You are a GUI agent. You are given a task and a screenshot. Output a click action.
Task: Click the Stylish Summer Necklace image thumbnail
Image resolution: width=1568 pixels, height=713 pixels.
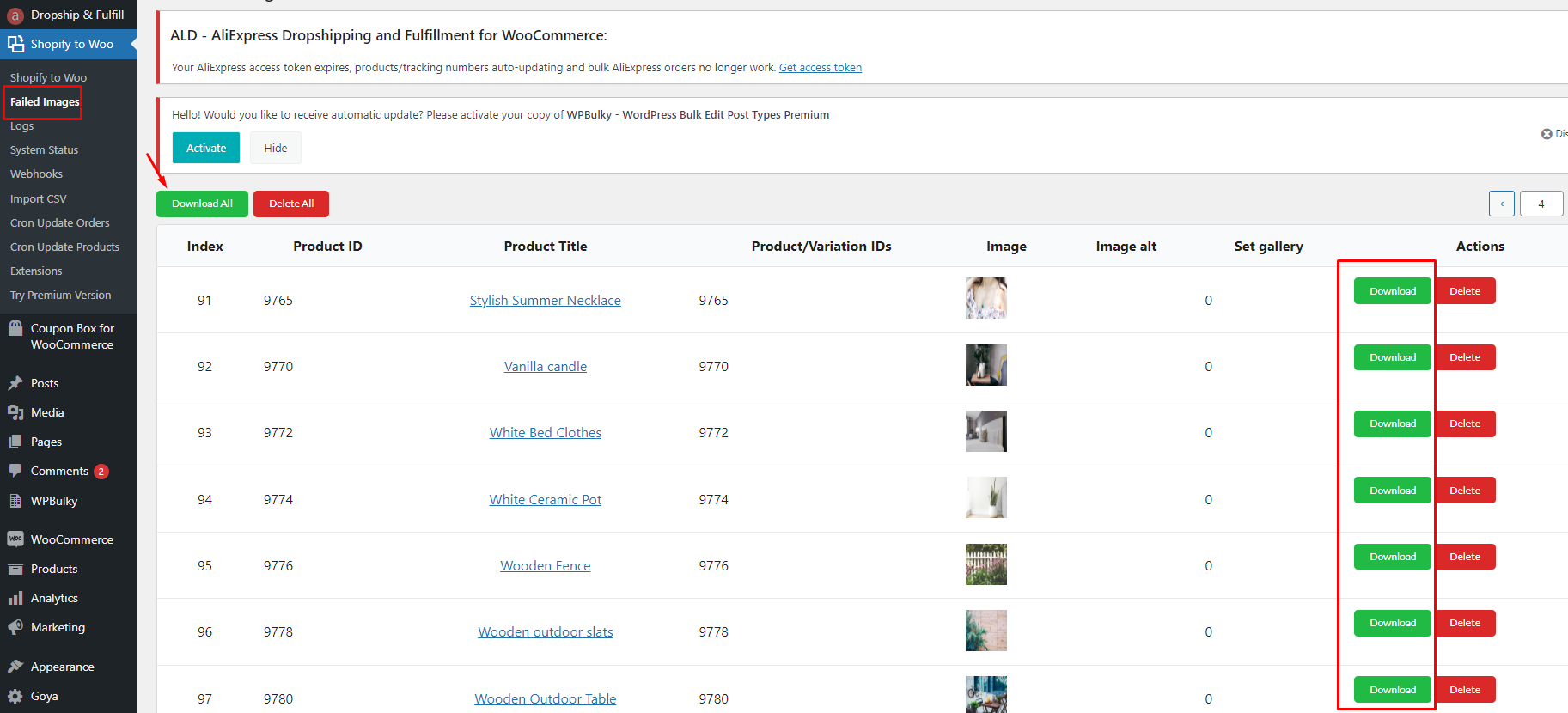click(x=986, y=298)
